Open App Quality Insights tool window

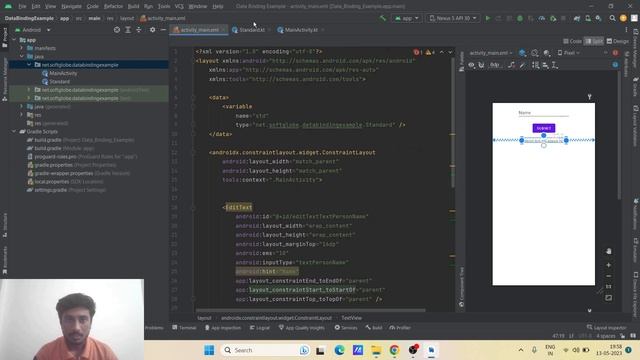click(x=302, y=328)
